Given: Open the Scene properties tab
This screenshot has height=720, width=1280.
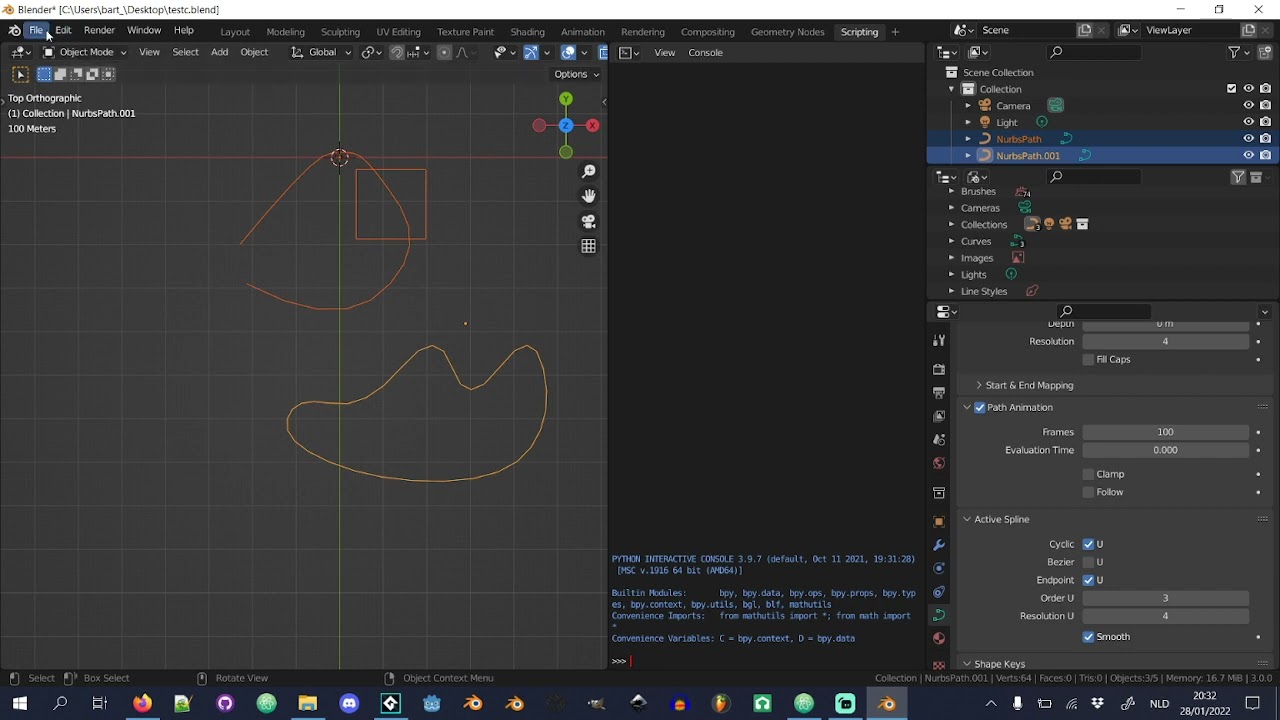Looking at the screenshot, I should [939, 439].
